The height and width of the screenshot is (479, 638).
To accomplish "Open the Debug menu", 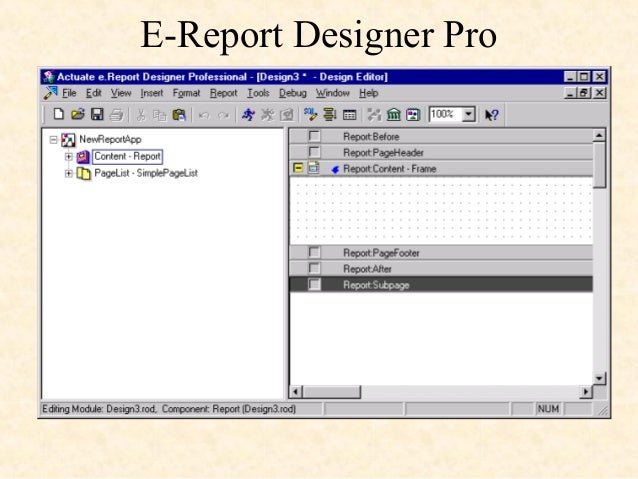I will (293, 93).
